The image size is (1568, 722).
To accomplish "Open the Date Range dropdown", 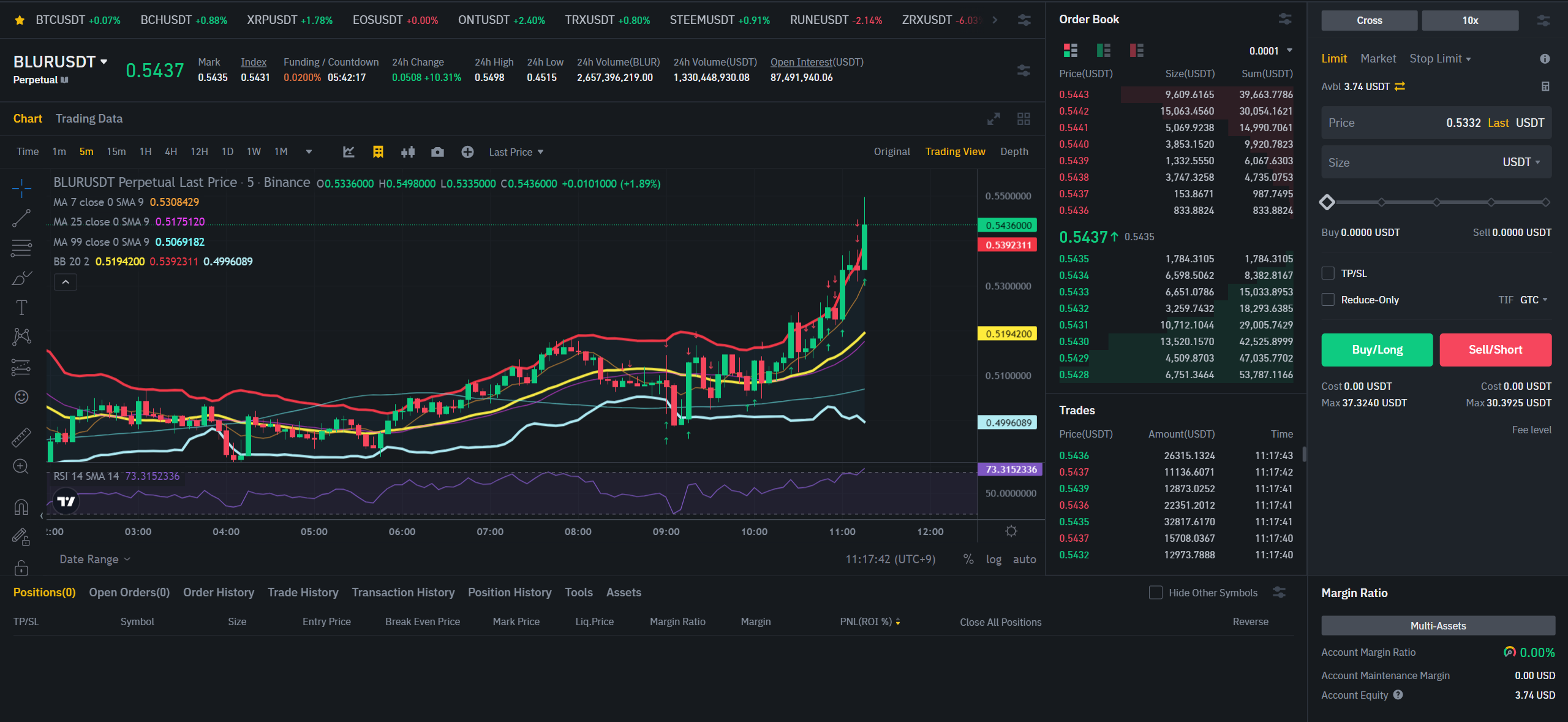I will coord(95,559).
